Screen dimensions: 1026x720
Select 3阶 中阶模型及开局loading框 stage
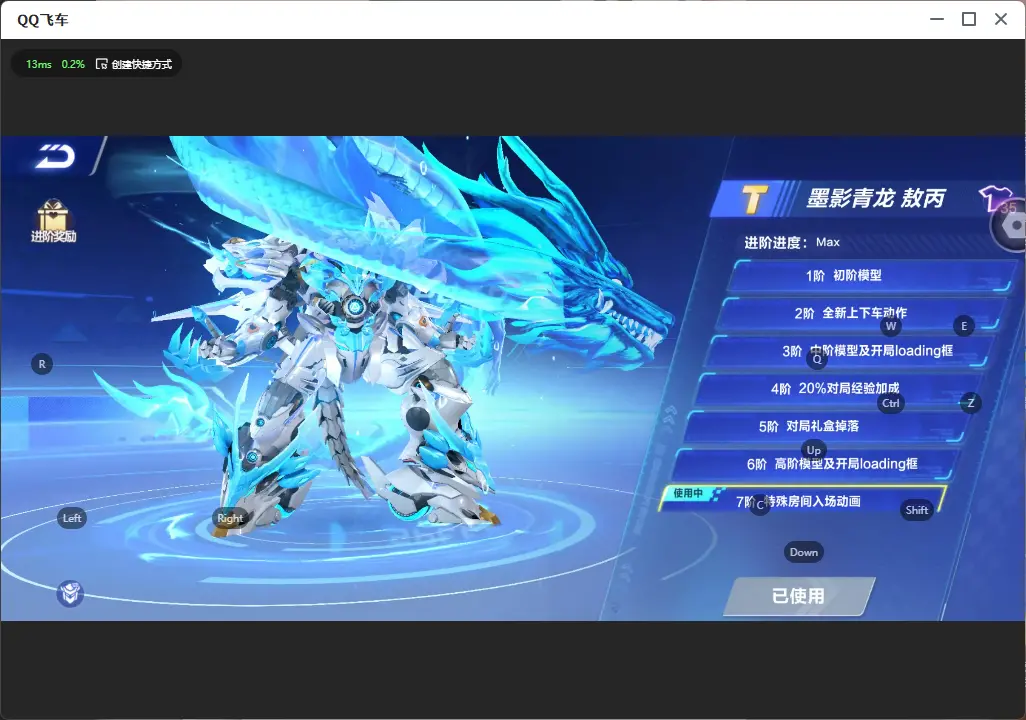point(847,351)
